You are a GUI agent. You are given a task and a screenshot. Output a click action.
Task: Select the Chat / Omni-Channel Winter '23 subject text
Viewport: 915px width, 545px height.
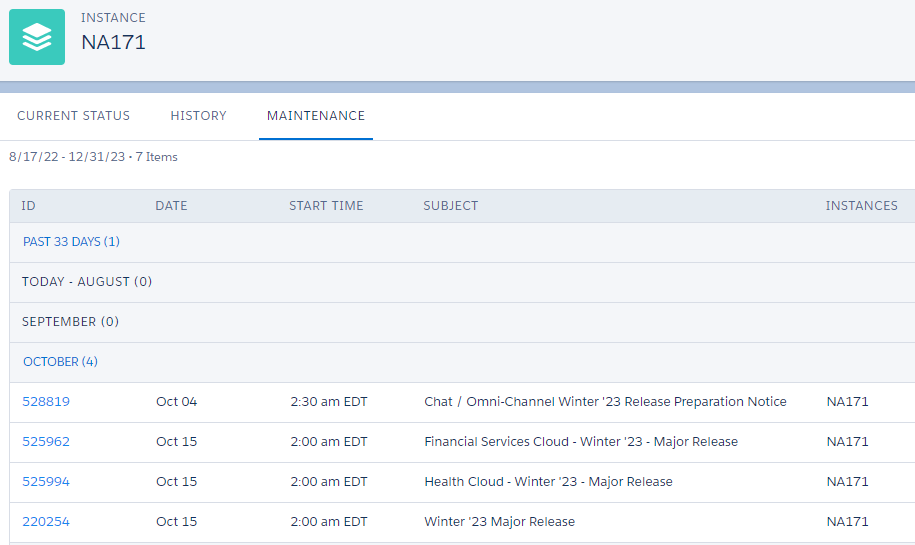coord(605,401)
